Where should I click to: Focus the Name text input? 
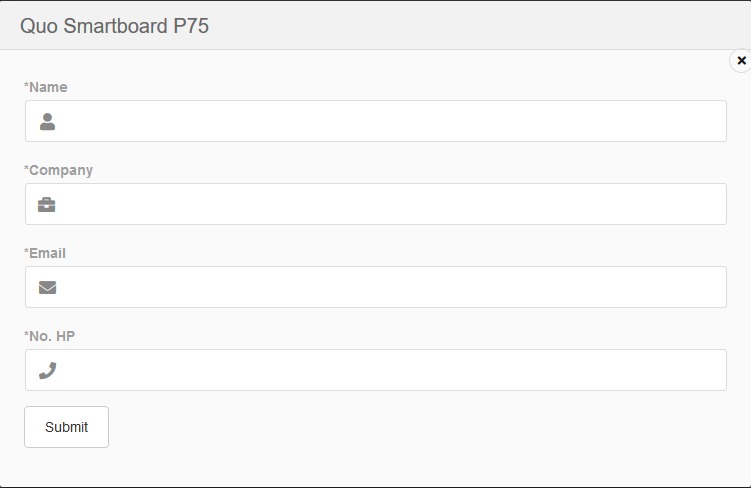[x=390, y=122]
